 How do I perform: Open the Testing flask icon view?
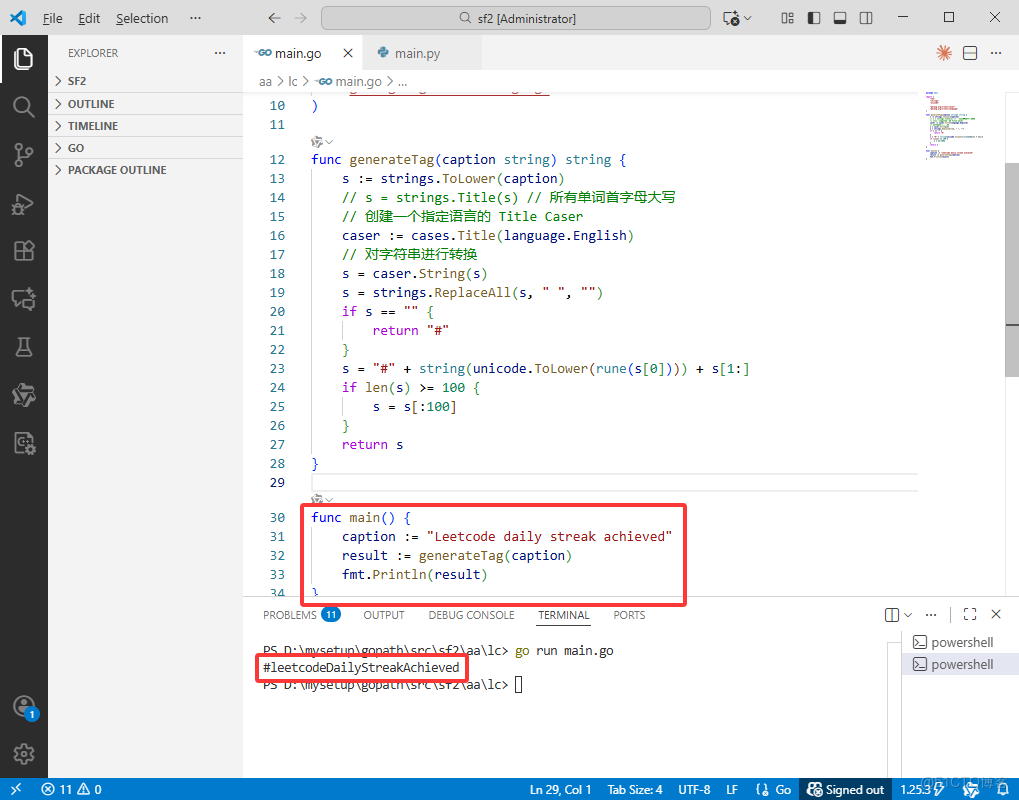point(23,347)
